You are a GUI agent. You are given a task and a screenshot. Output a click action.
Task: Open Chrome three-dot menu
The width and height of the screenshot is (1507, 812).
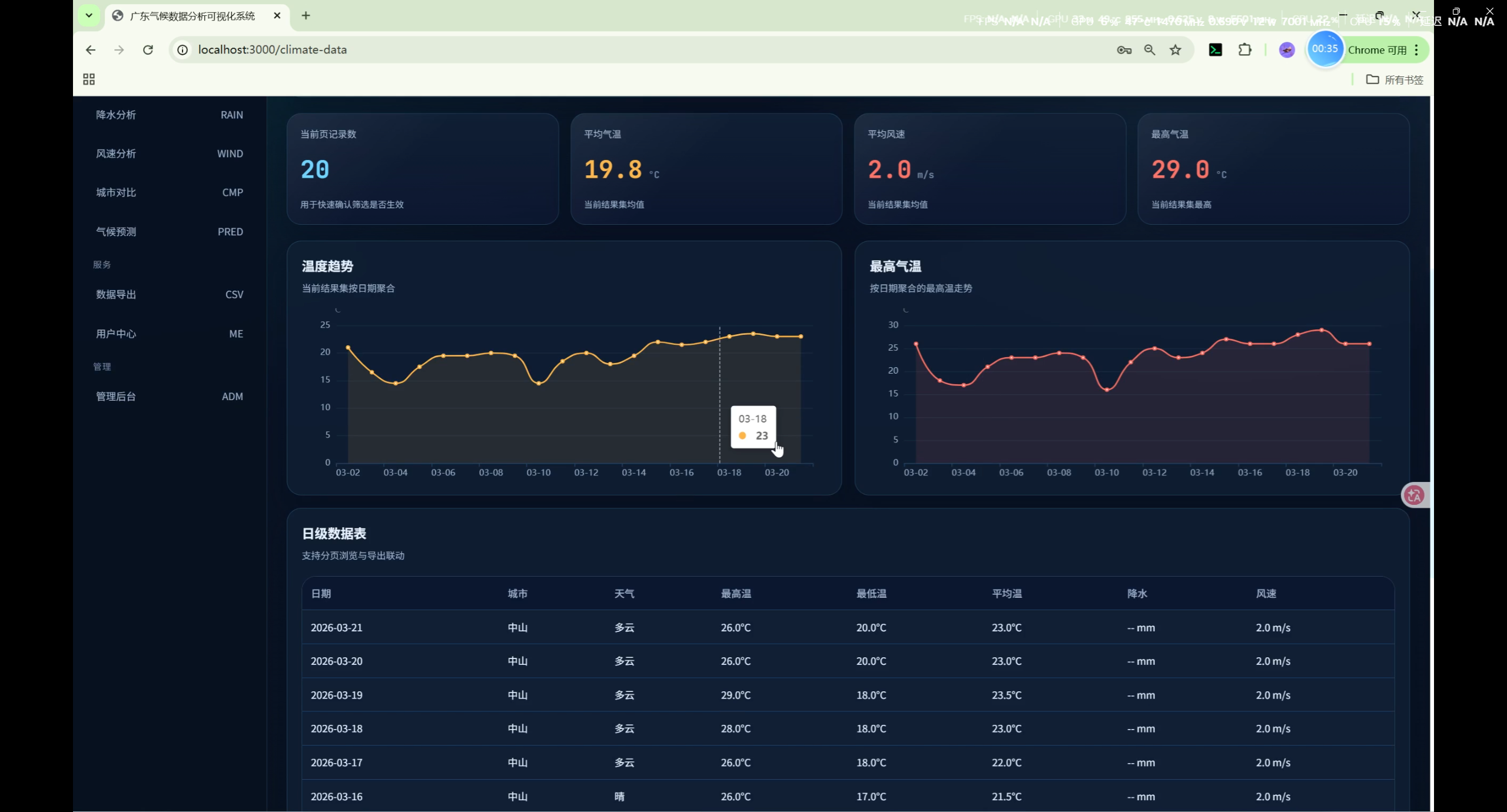(x=1416, y=50)
